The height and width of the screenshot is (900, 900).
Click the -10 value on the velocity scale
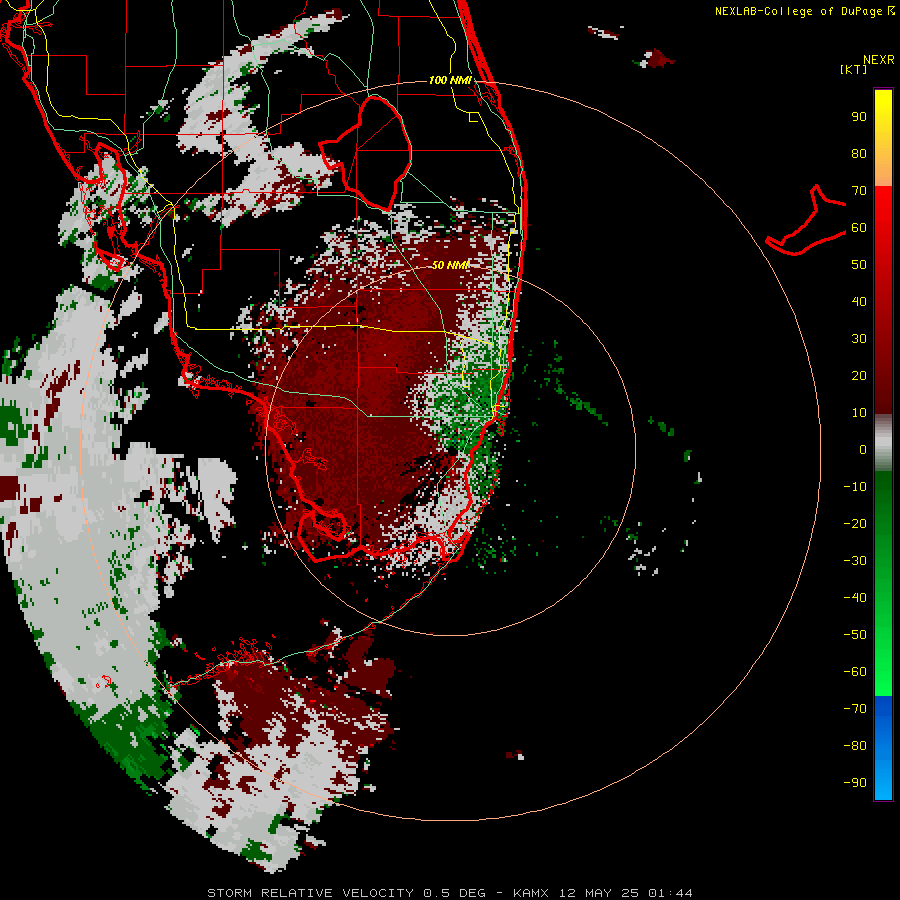855,487
